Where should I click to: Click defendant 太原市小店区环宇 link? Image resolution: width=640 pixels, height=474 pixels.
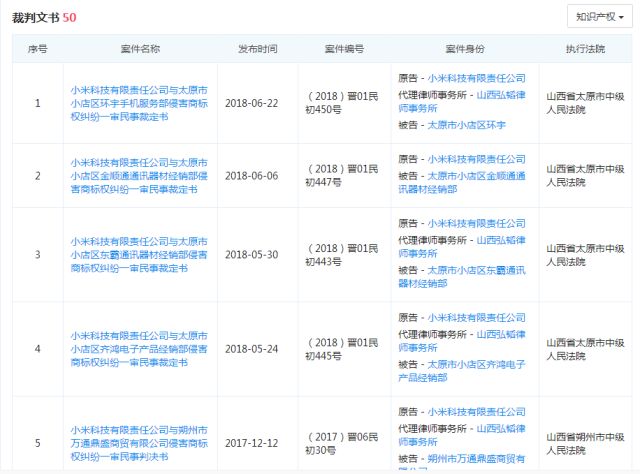coord(466,125)
